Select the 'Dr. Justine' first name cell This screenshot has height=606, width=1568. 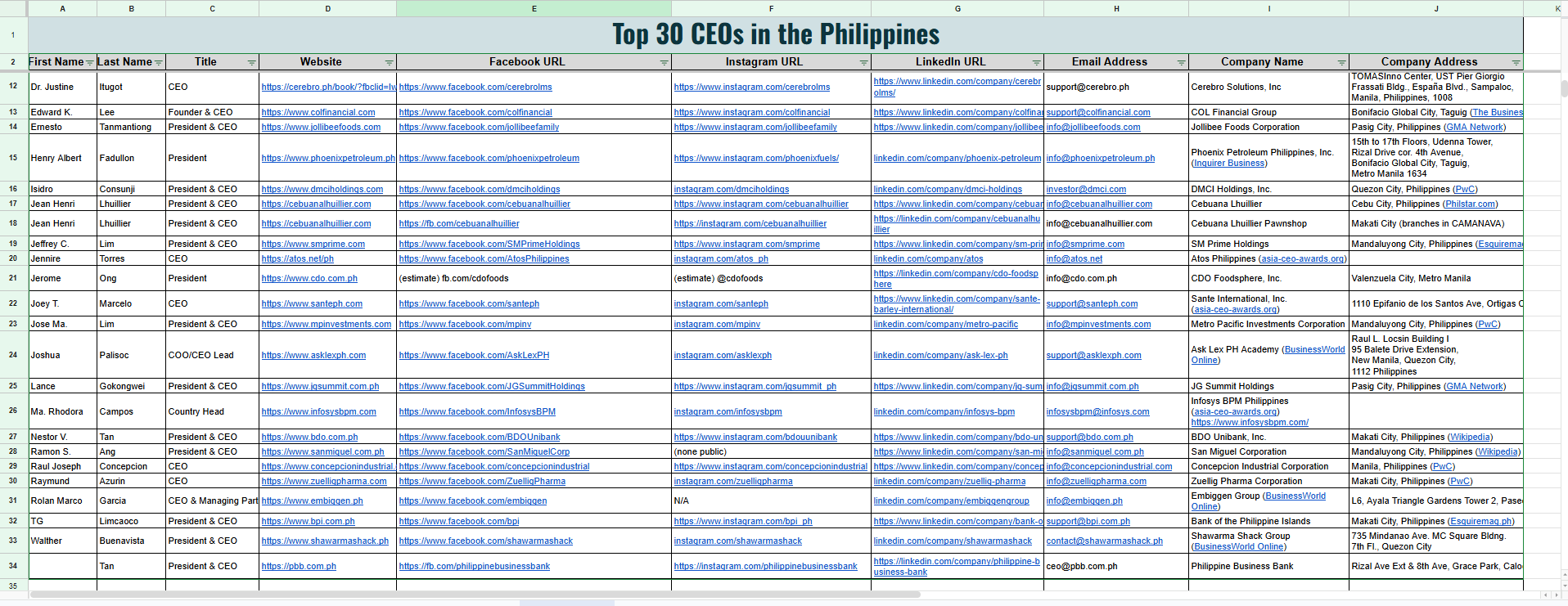63,87
